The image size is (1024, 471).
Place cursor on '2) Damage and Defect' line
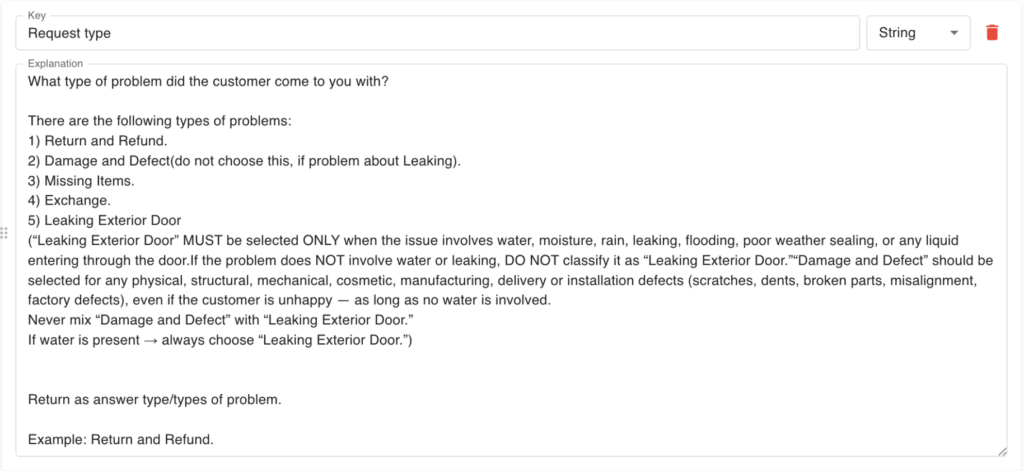coord(244,161)
